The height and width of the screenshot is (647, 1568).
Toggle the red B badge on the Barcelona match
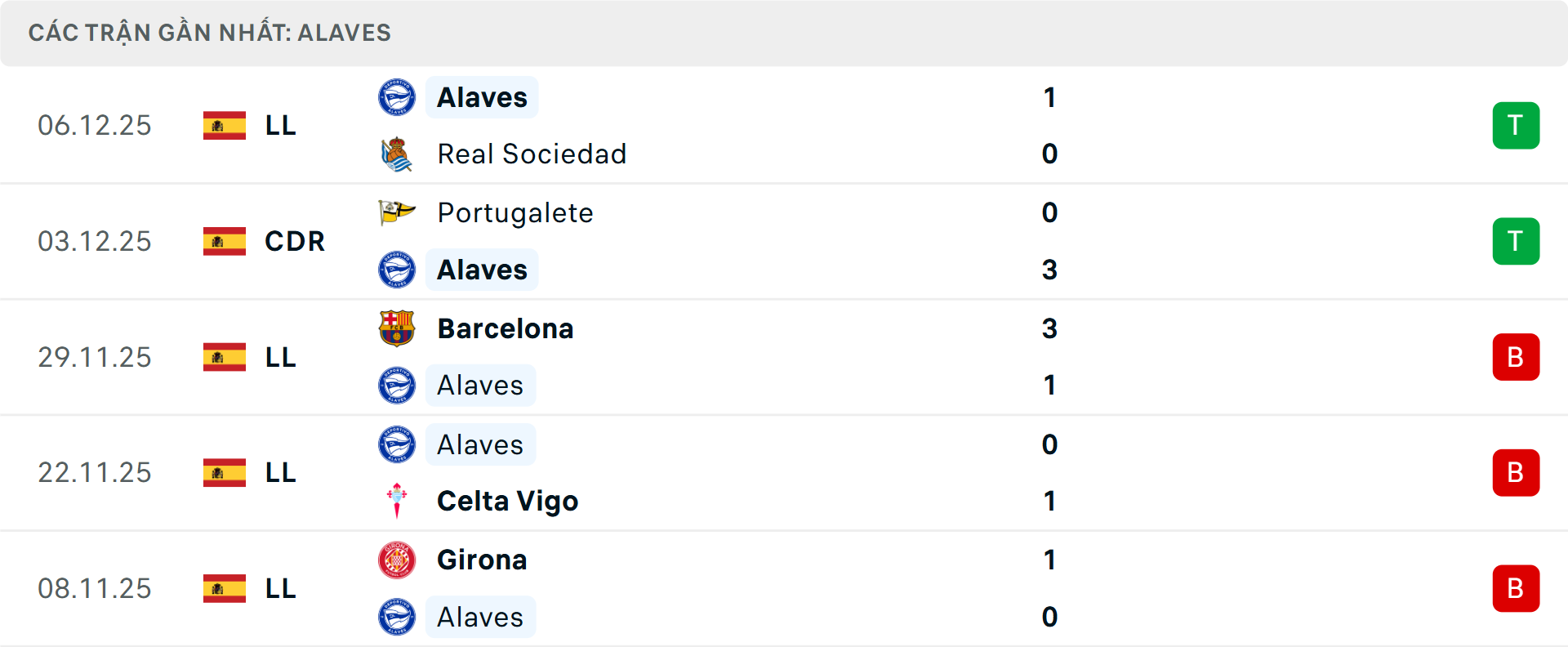click(1516, 357)
